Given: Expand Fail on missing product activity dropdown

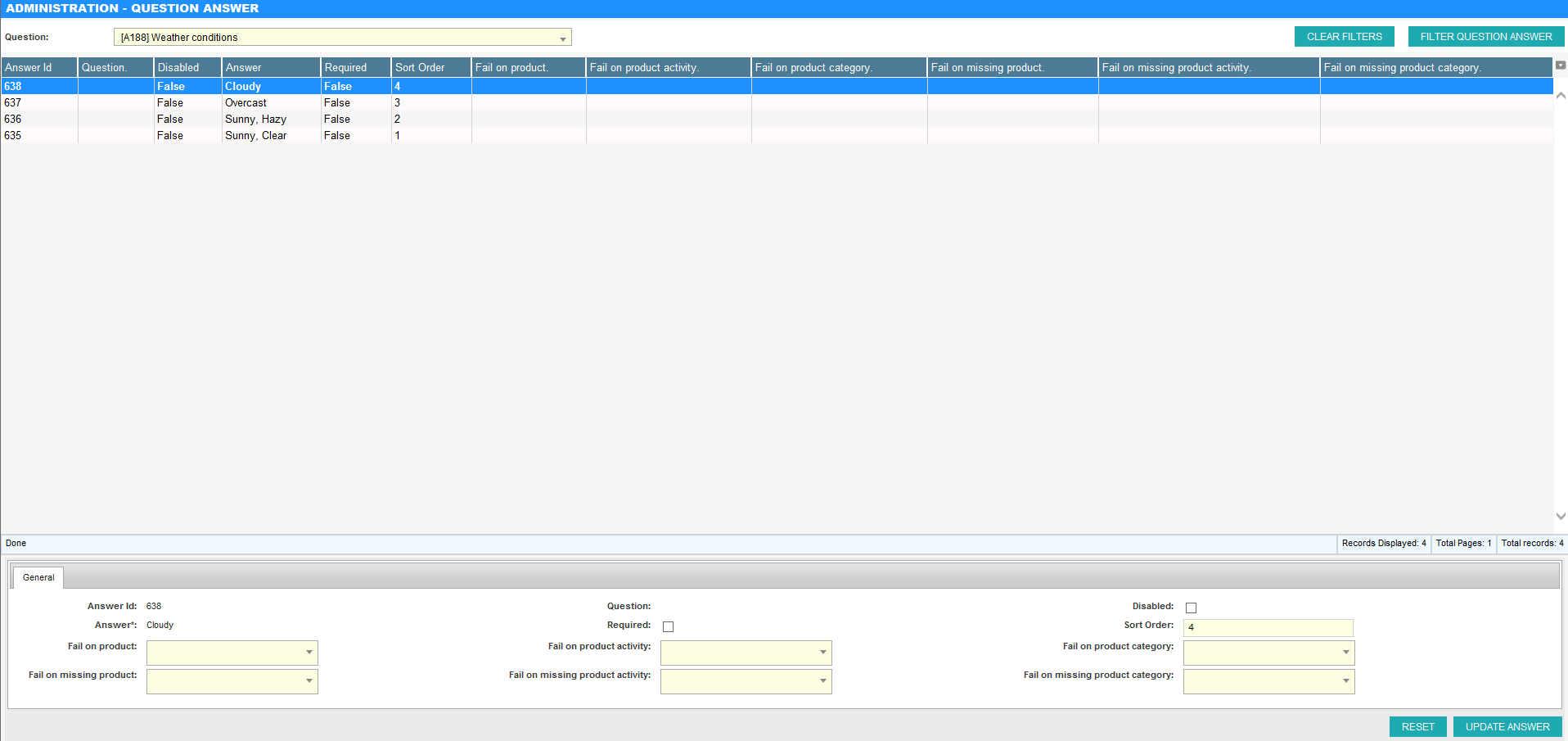Looking at the screenshot, I should click(x=822, y=681).
